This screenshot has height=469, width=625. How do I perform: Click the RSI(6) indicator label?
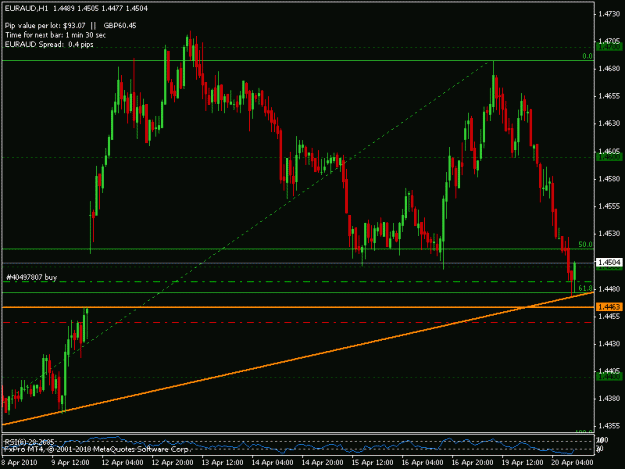[29, 442]
